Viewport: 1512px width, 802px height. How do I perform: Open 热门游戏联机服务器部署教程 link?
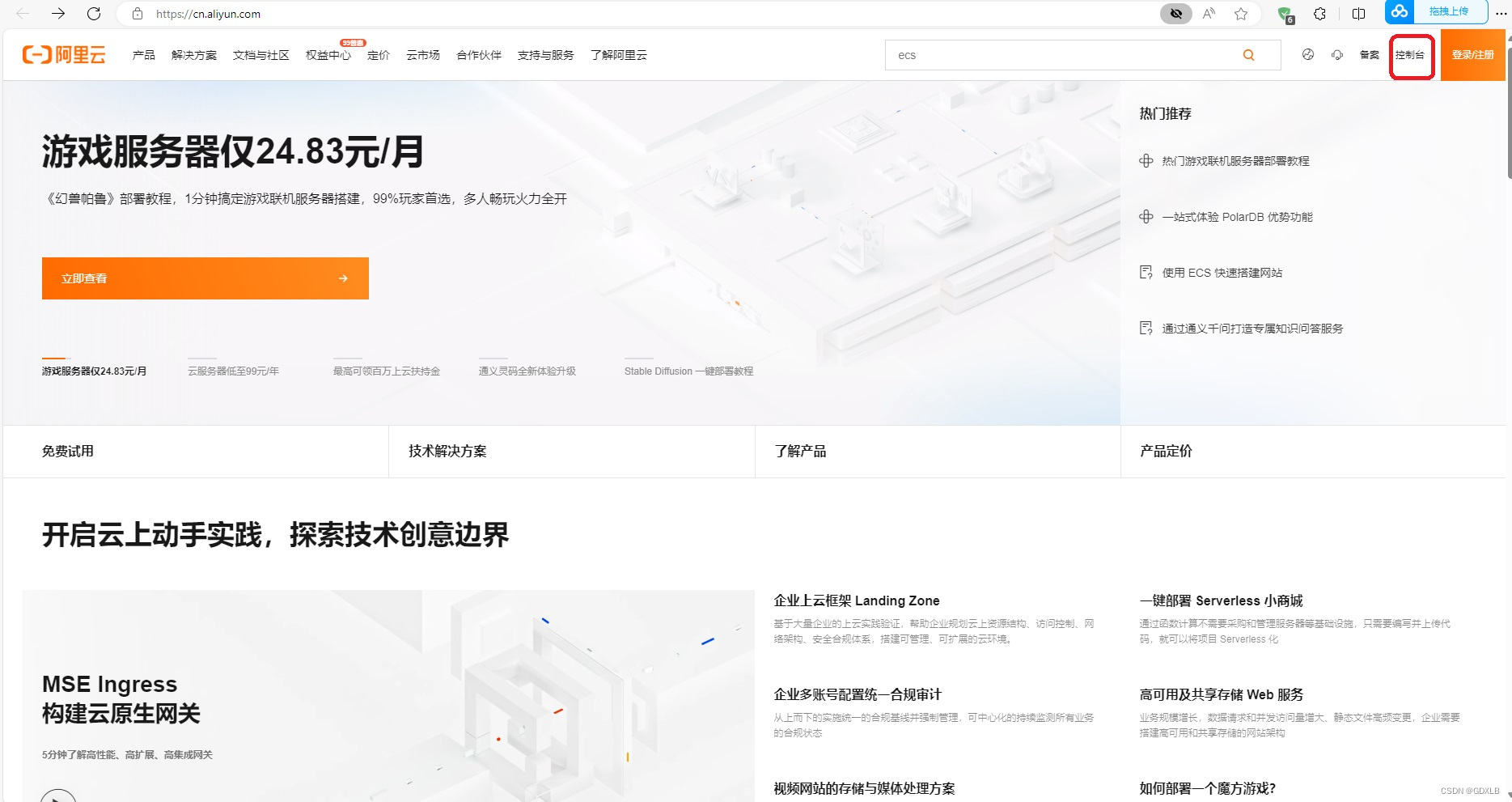tap(1236, 161)
